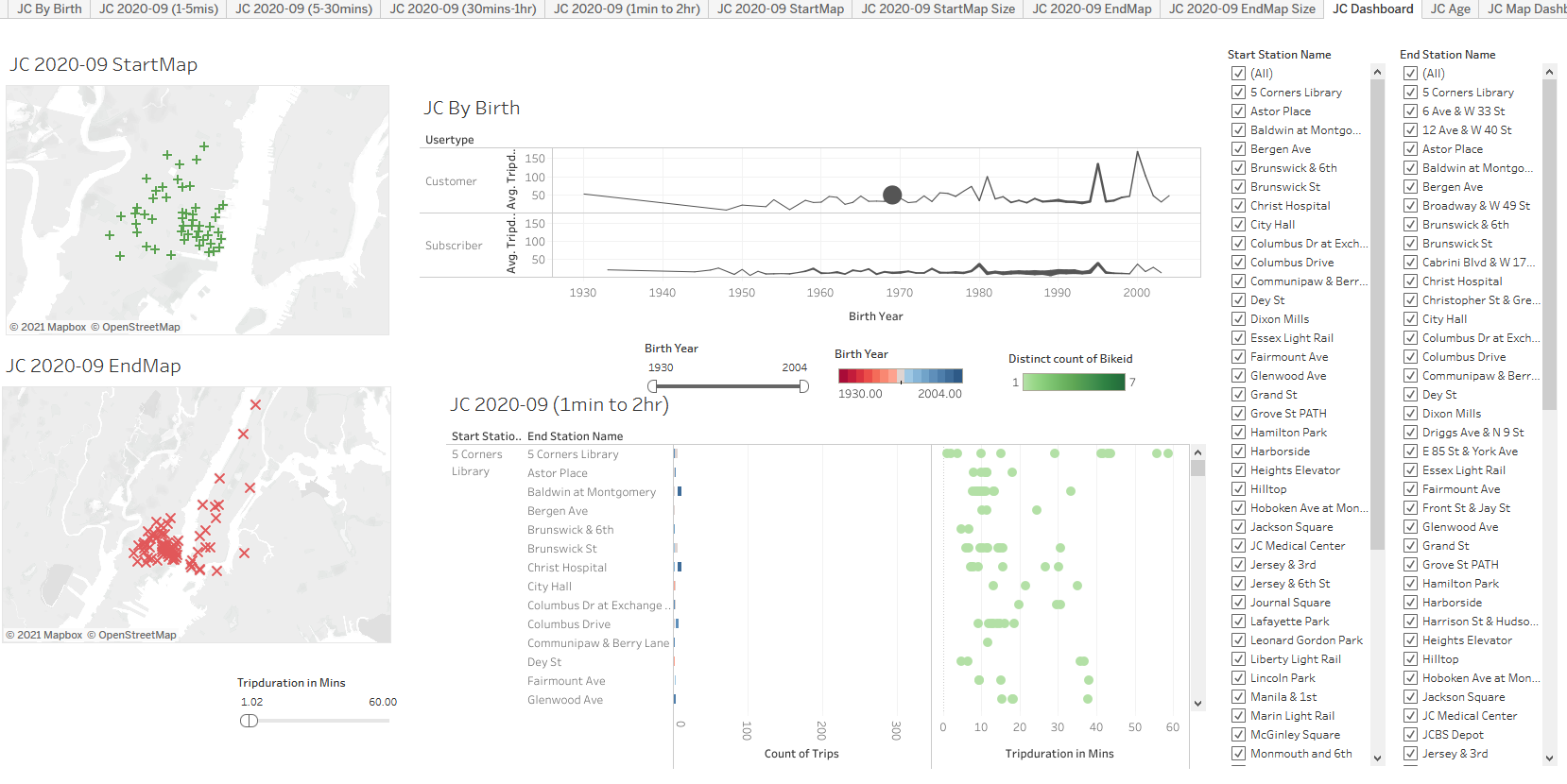Viewport: 1567px width, 784px height.
Task: Select the dark gray dot on Customer line
Action: point(892,195)
